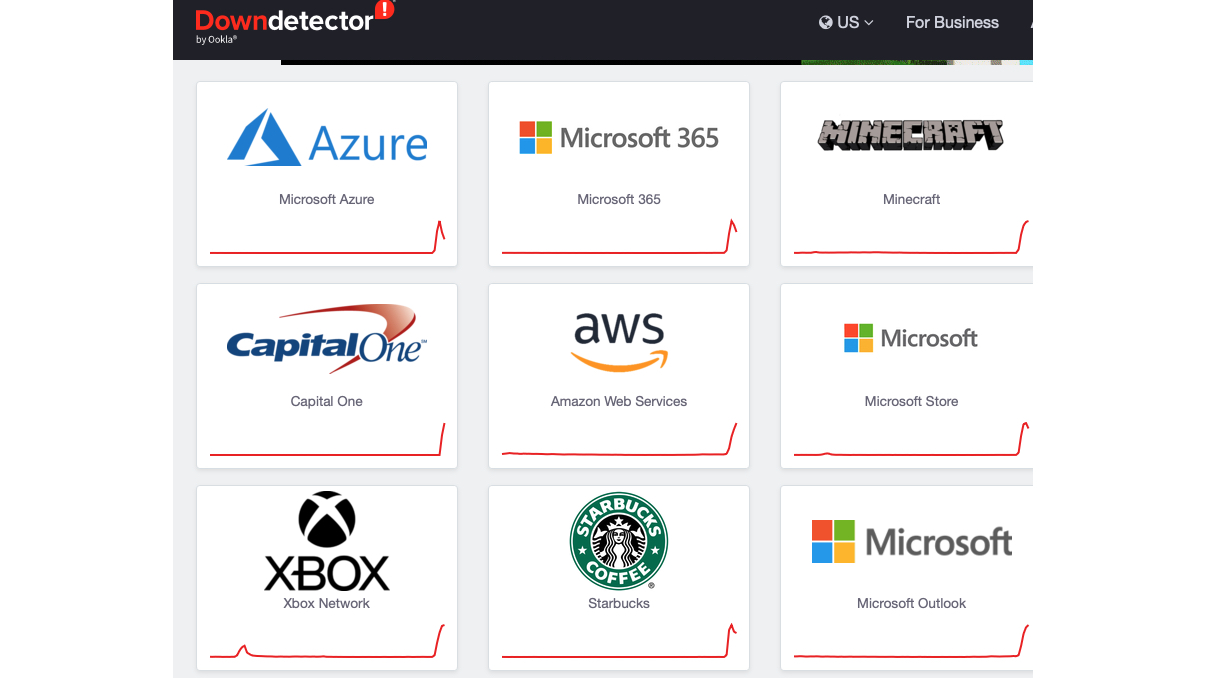Open the Microsoft Outlook text label
1206x678 pixels.
tap(911, 603)
